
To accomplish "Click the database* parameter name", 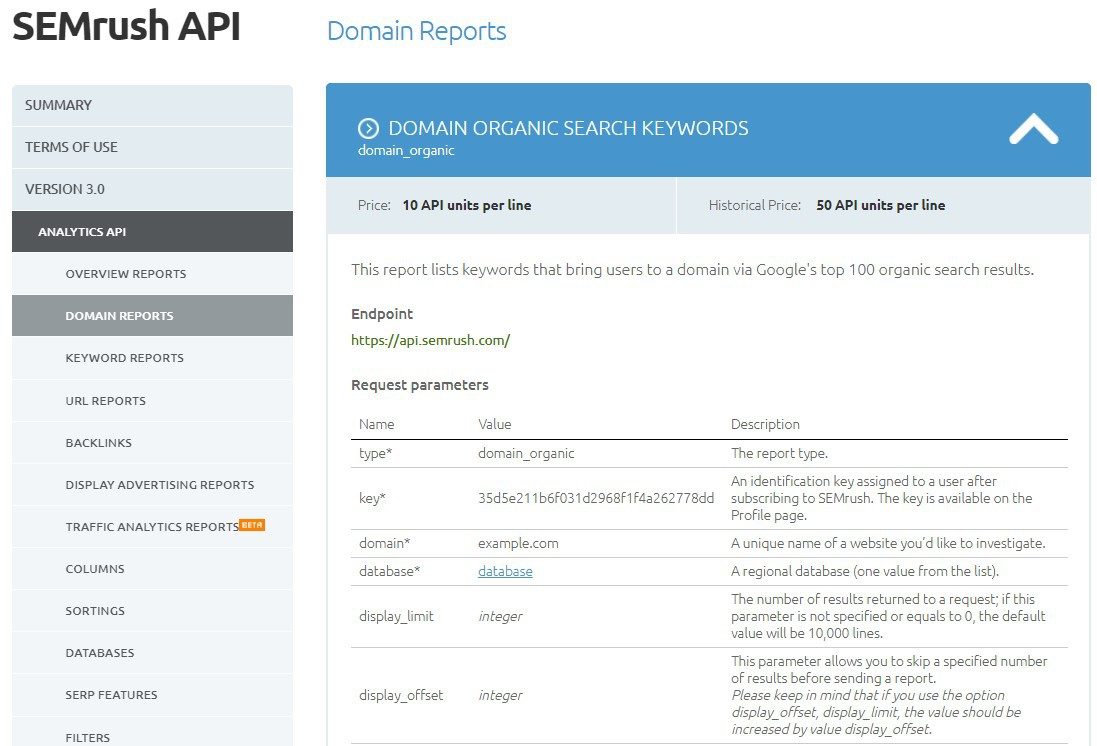I will 389,571.
